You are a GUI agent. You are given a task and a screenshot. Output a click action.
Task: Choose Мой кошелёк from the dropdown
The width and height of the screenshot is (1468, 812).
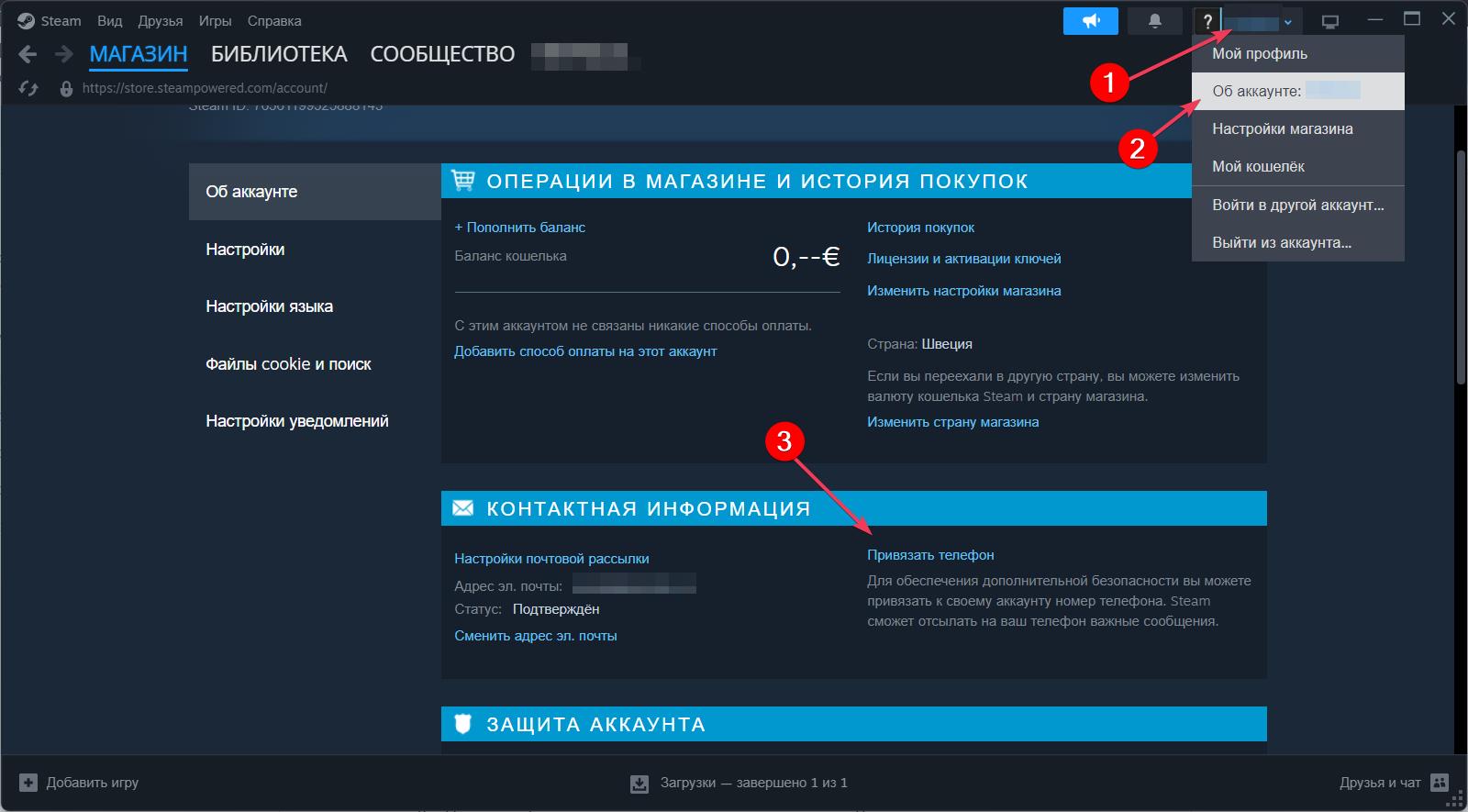(1298, 166)
